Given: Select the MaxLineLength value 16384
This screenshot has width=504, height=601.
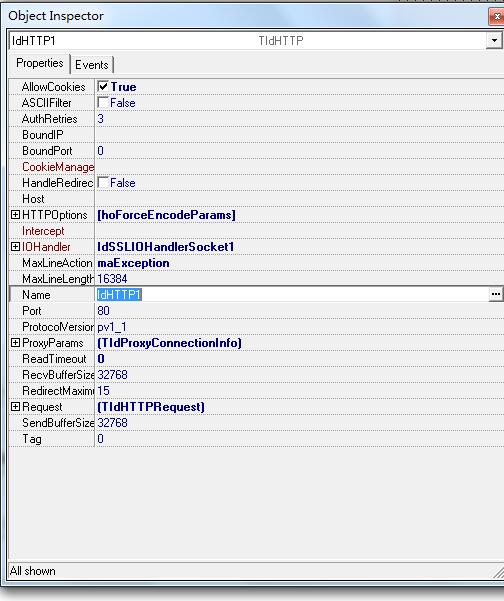Looking at the screenshot, I should click(x=112, y=279).
